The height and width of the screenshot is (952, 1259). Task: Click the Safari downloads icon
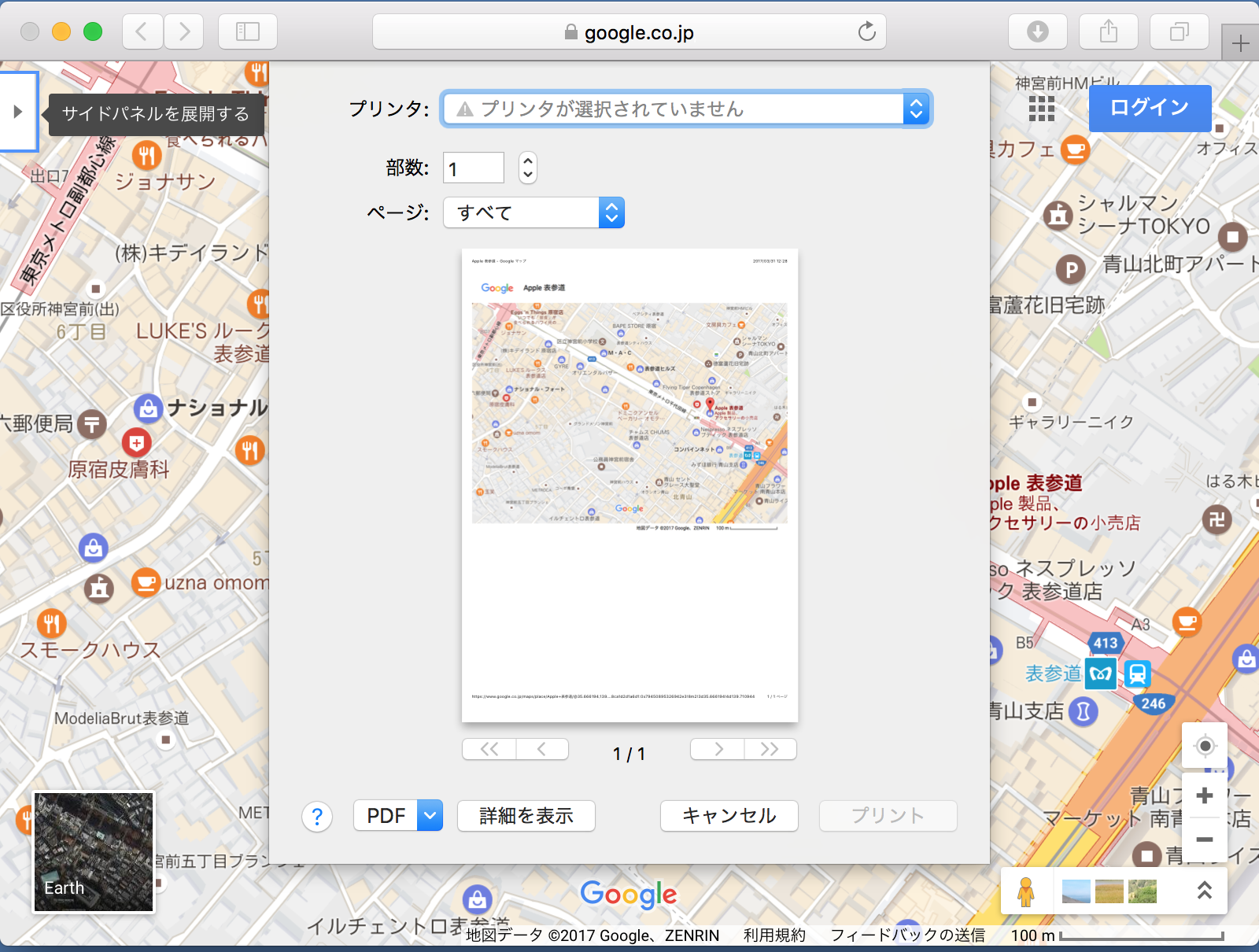pyautogui.click(x=1037, y=31)
